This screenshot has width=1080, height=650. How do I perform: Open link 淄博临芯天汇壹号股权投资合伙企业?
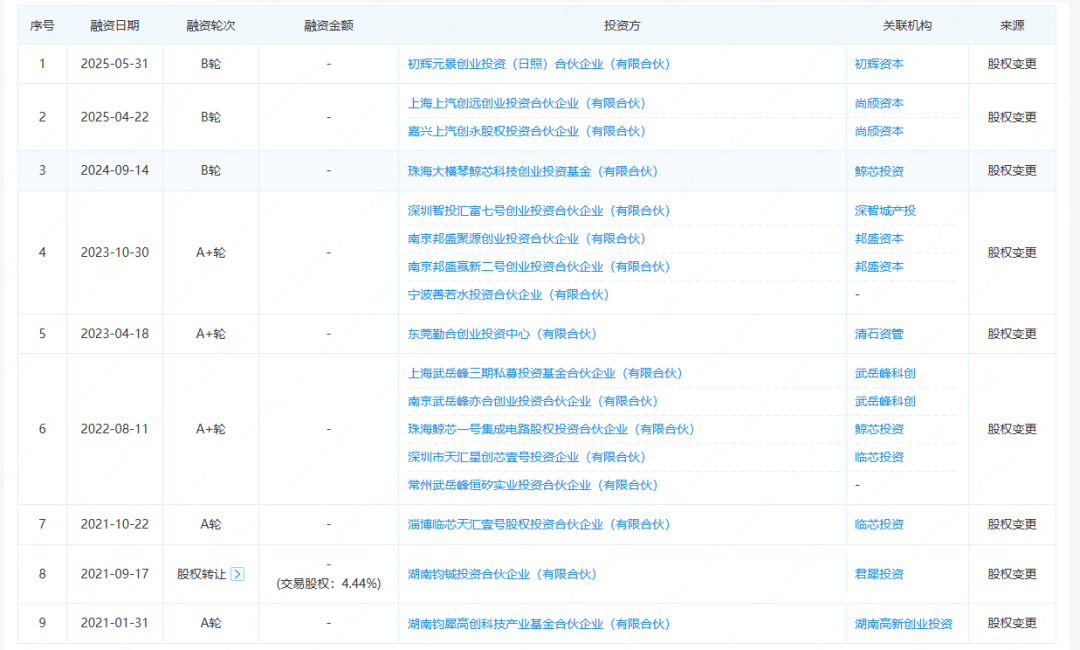(548, 524)
